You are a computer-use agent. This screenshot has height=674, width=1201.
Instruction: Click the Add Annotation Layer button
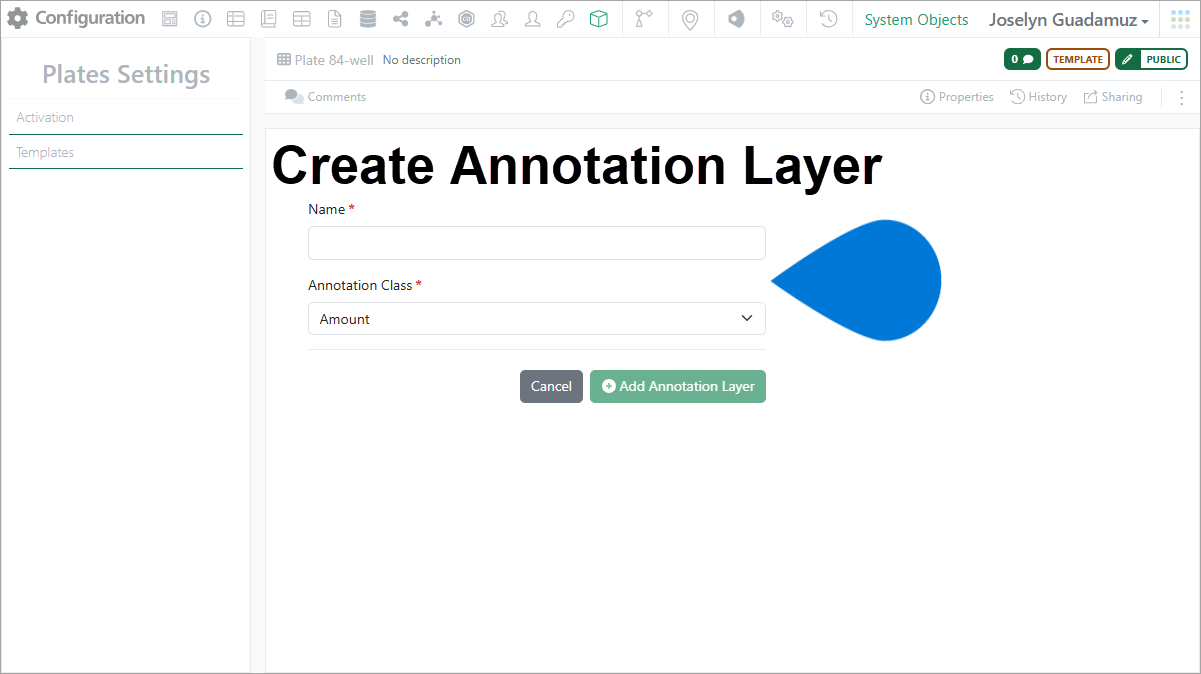coord(678,386)
